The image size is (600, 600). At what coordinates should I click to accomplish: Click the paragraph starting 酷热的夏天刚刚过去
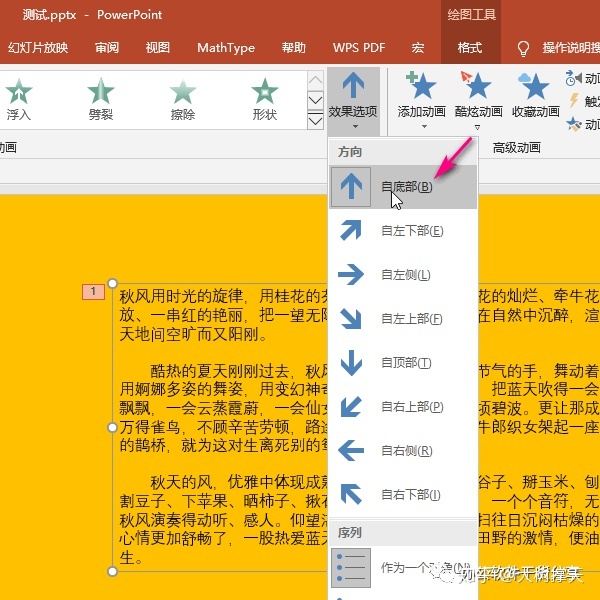point(223,408)
